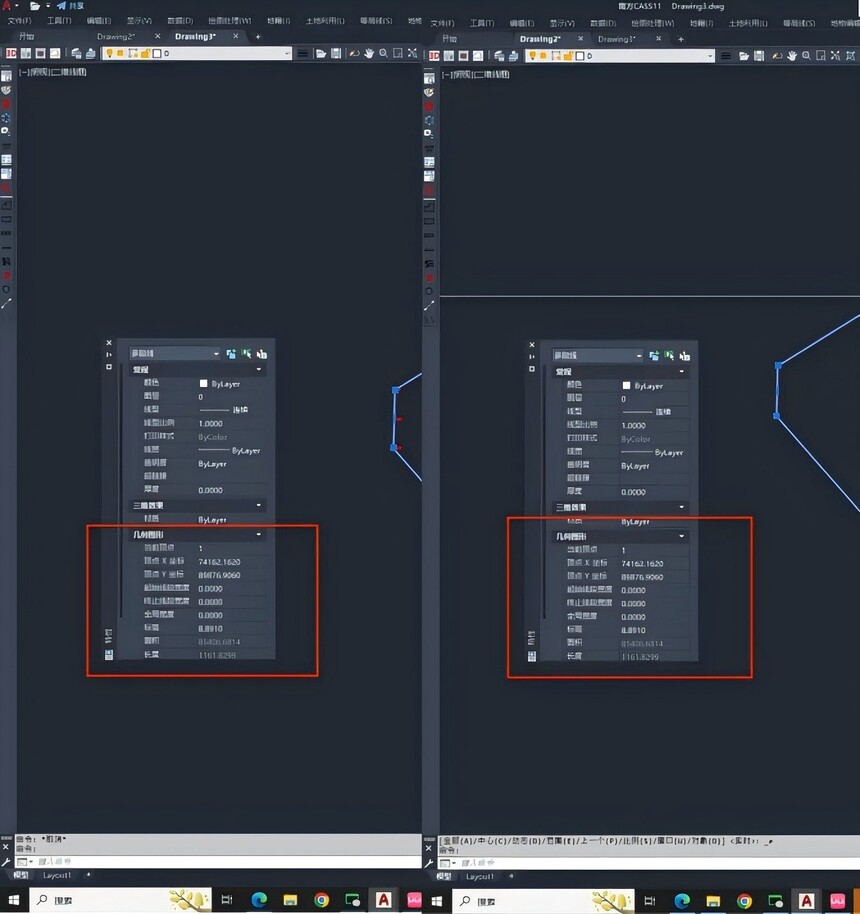The height and width of the screenshot is (914, 860).
Task: Open Microsoft Edge from the left half taskbar
Action: [259, 900]
